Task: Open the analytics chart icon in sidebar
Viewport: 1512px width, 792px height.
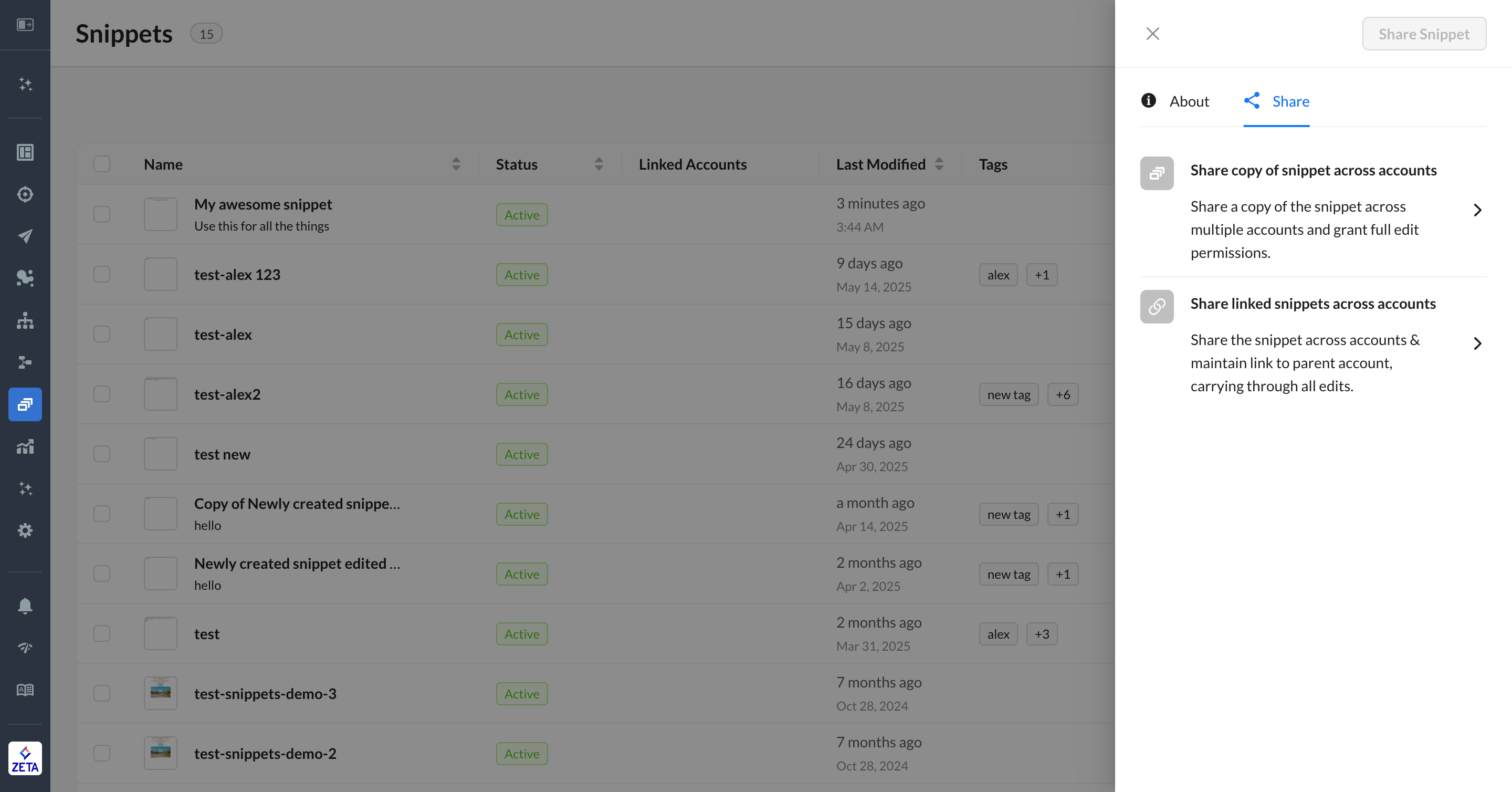Action: click(25, 447)
